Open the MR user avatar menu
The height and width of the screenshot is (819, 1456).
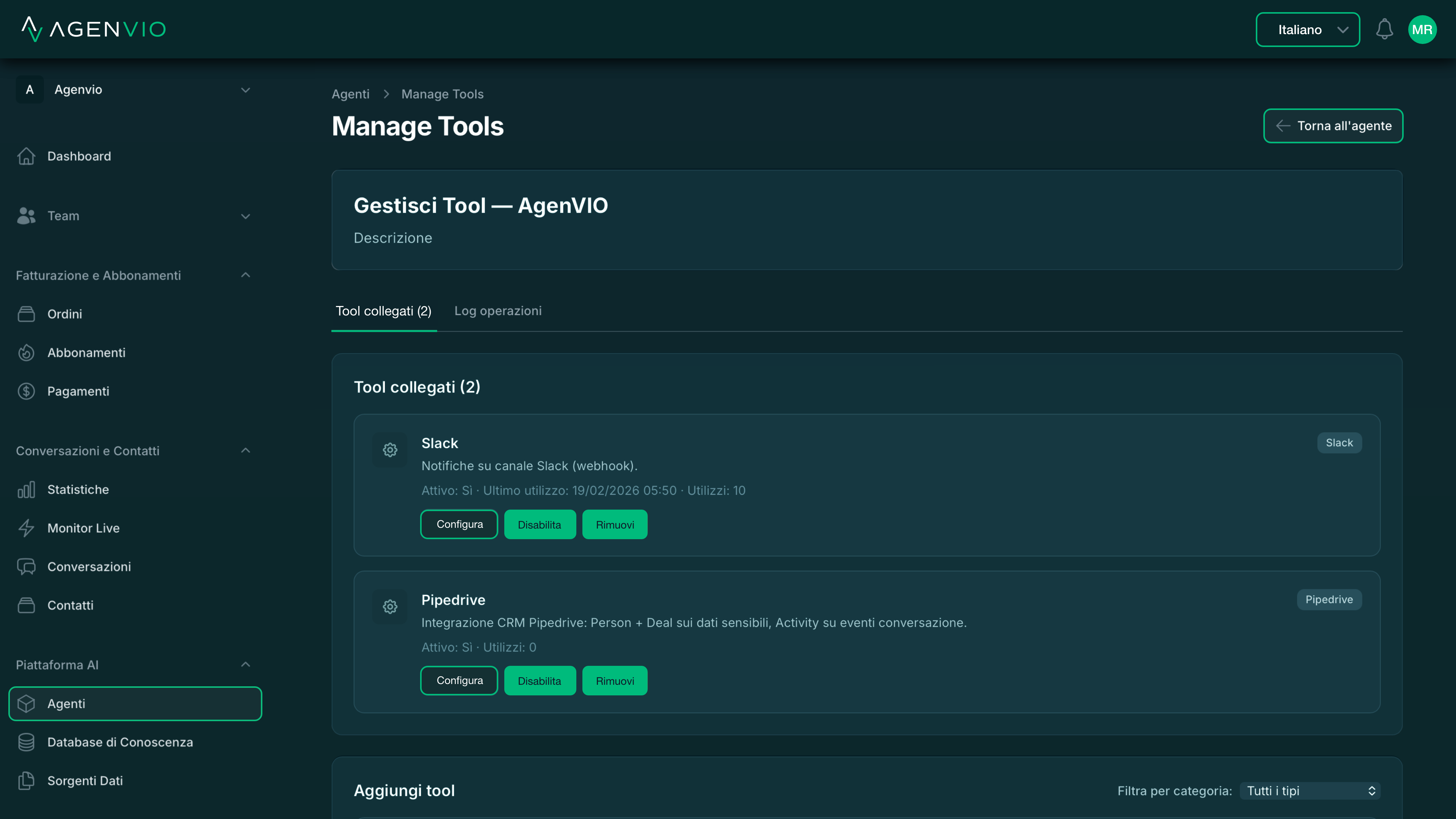tap(1422, 30)
